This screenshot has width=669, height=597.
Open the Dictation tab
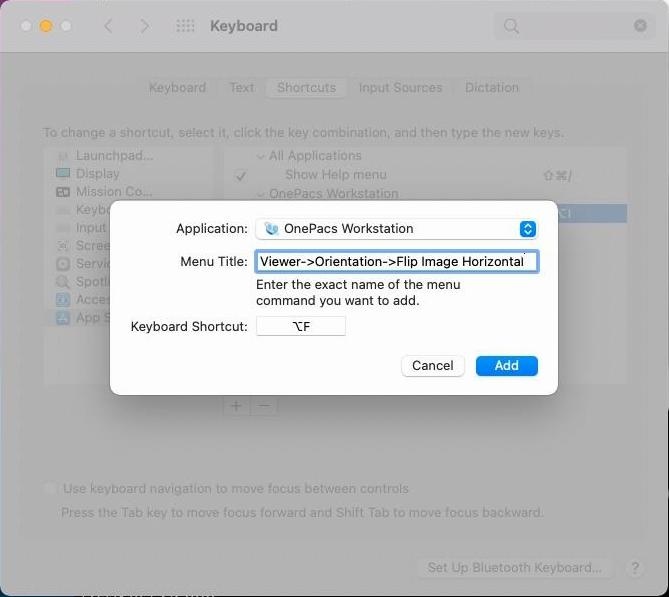(x=492, y=87)
